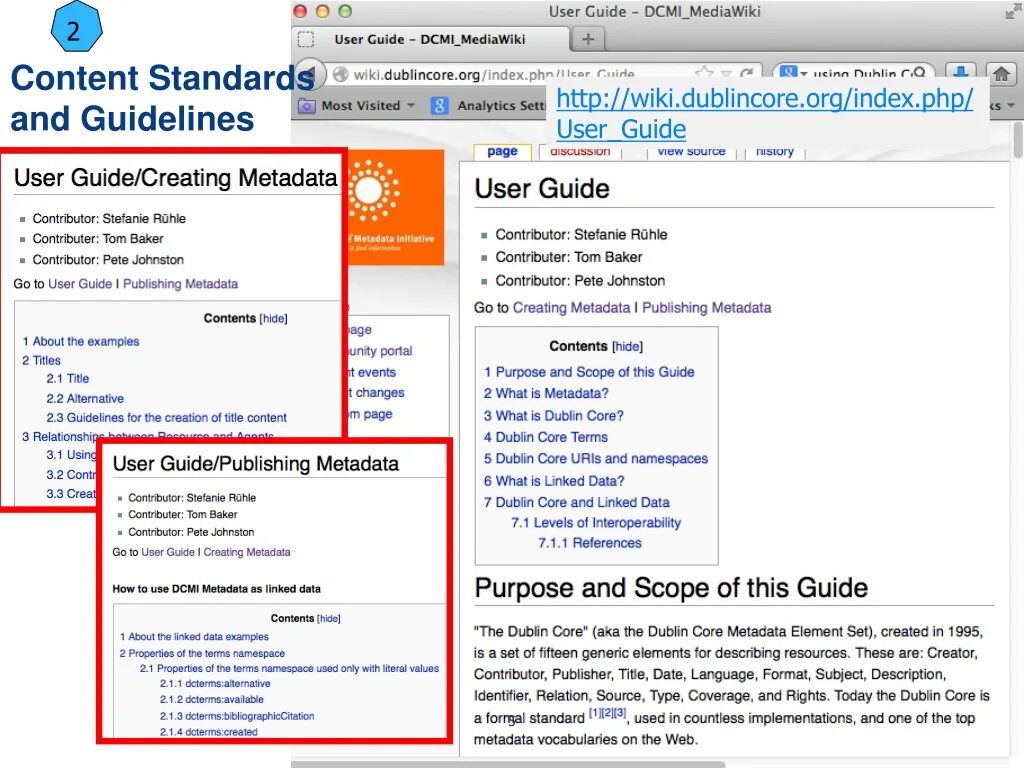This screenshot has width=1024, height=768.
Task: Click the Purpose and Scope of this Guide heading
Action: (x=671, y=588)
